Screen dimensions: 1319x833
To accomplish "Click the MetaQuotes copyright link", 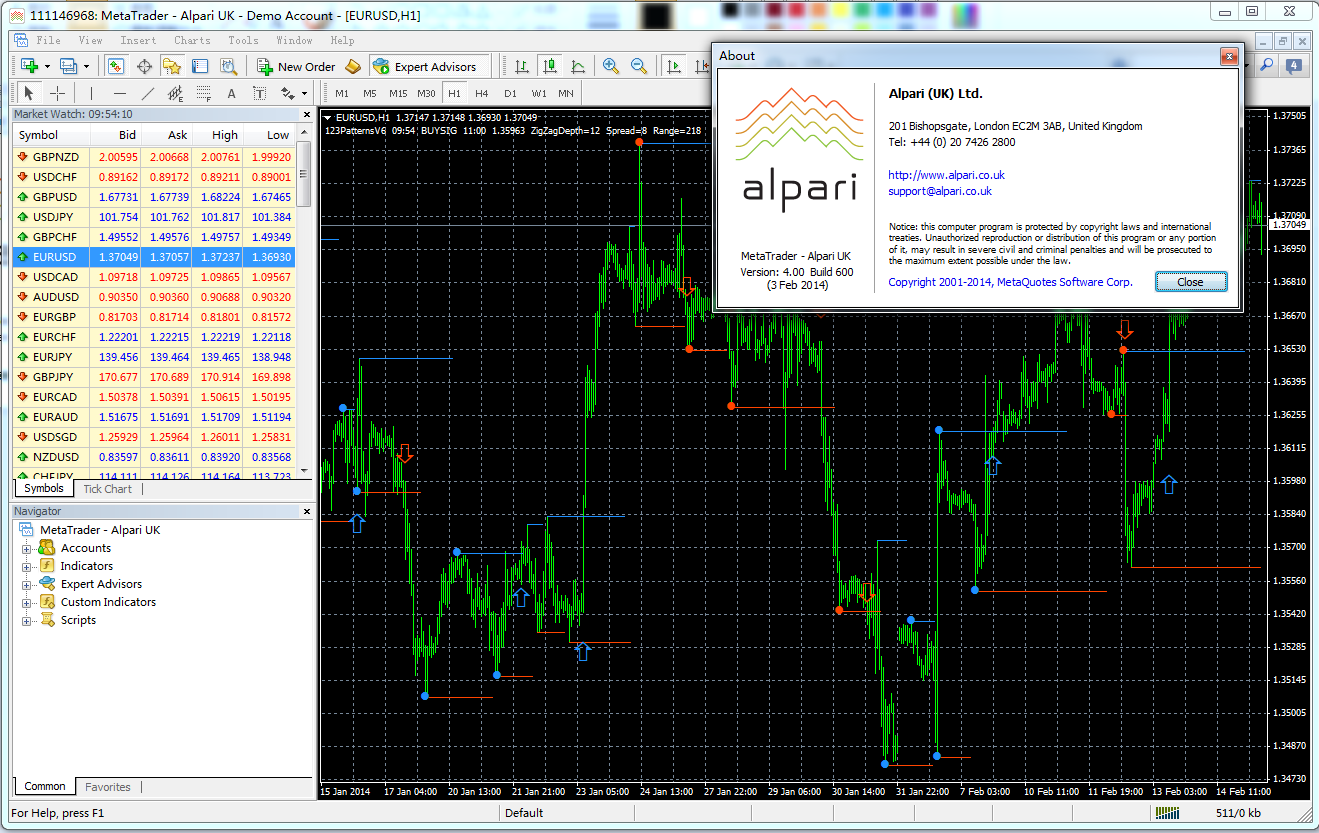I will click(1010, 282).
